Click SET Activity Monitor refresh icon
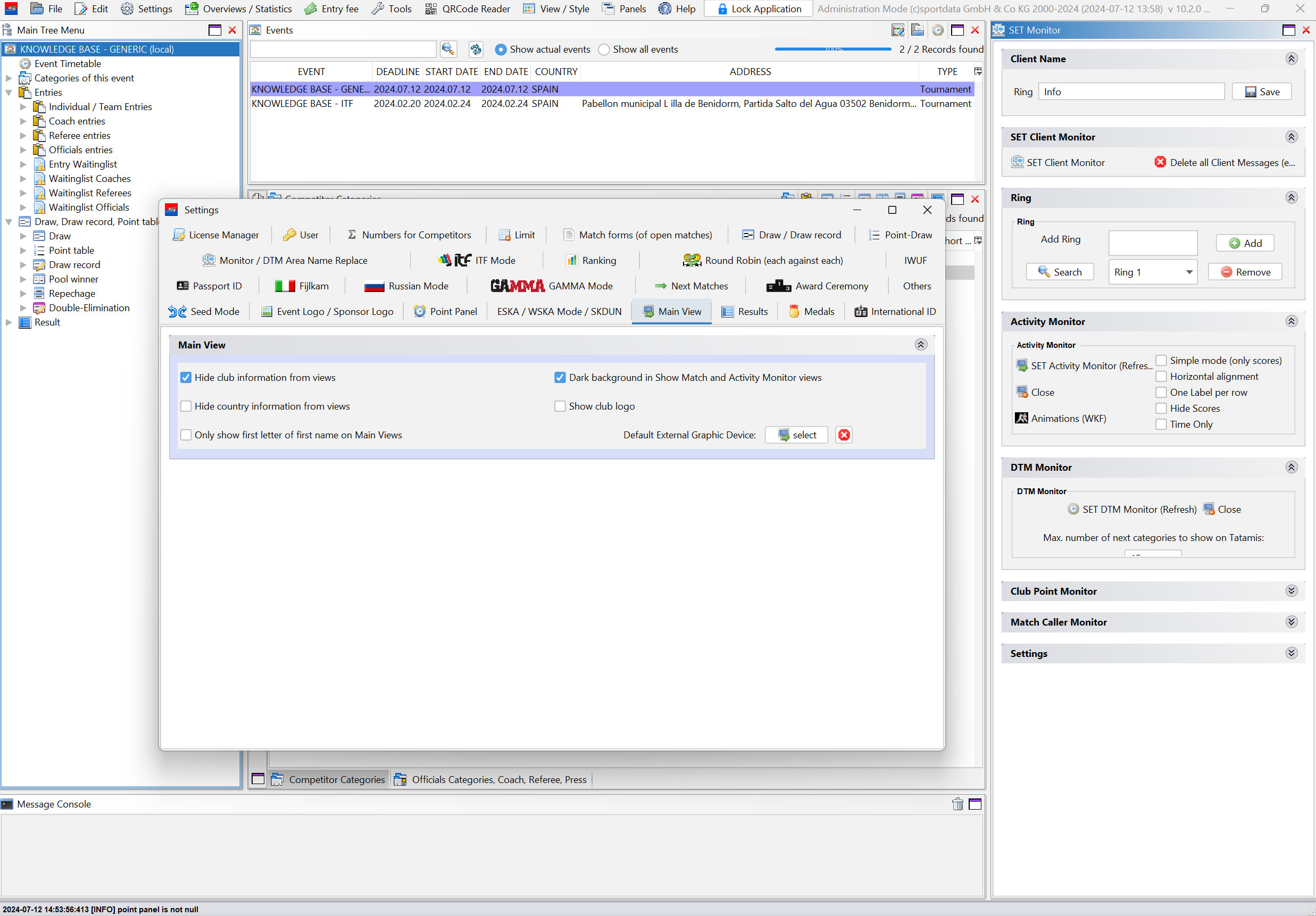 tap(1022, 365)
